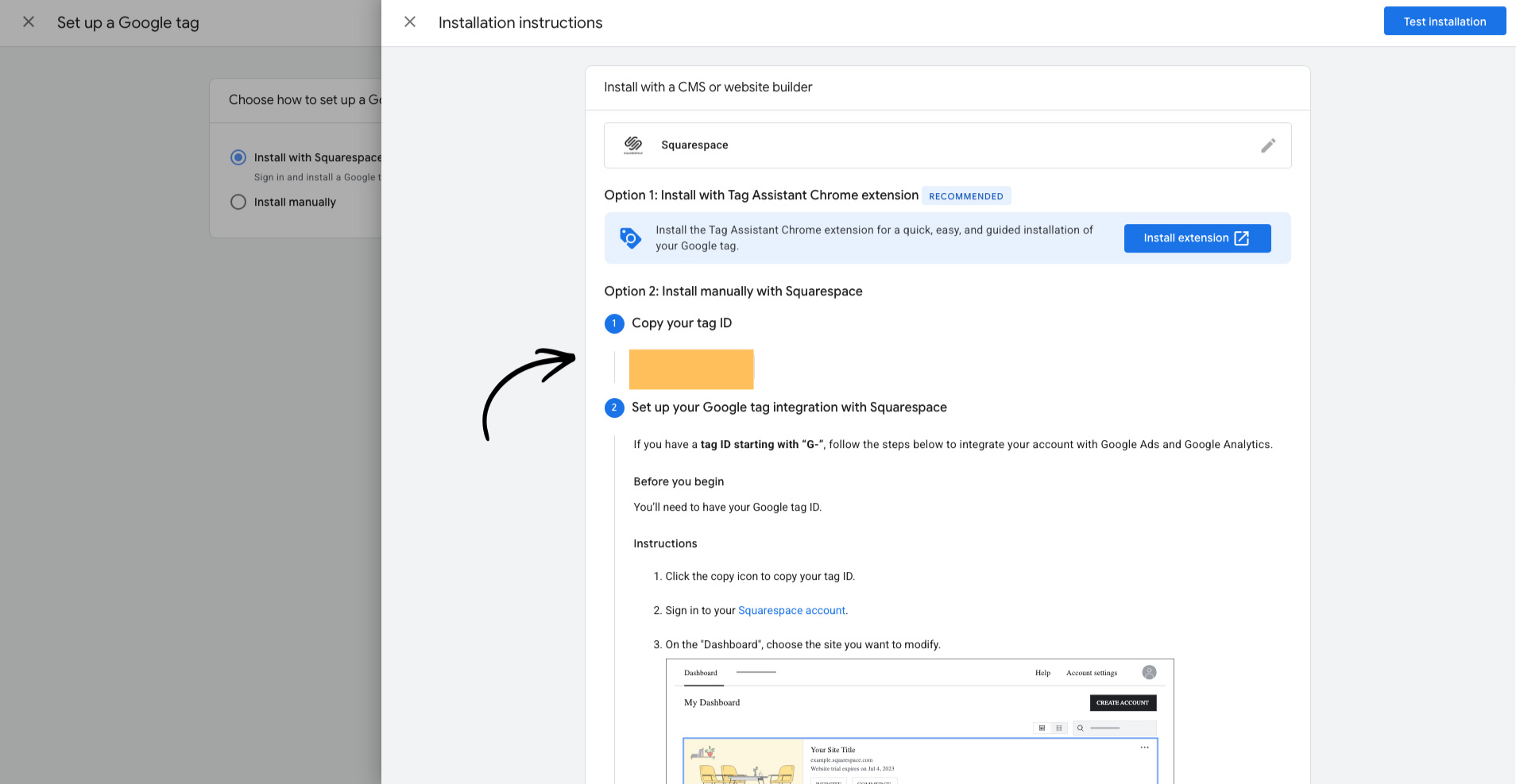Image resolution: width=1516 pixels, height=784 pixels.
Task: Edit the Squarespace platform selection pencil icon
Action: pos(1268,145)
